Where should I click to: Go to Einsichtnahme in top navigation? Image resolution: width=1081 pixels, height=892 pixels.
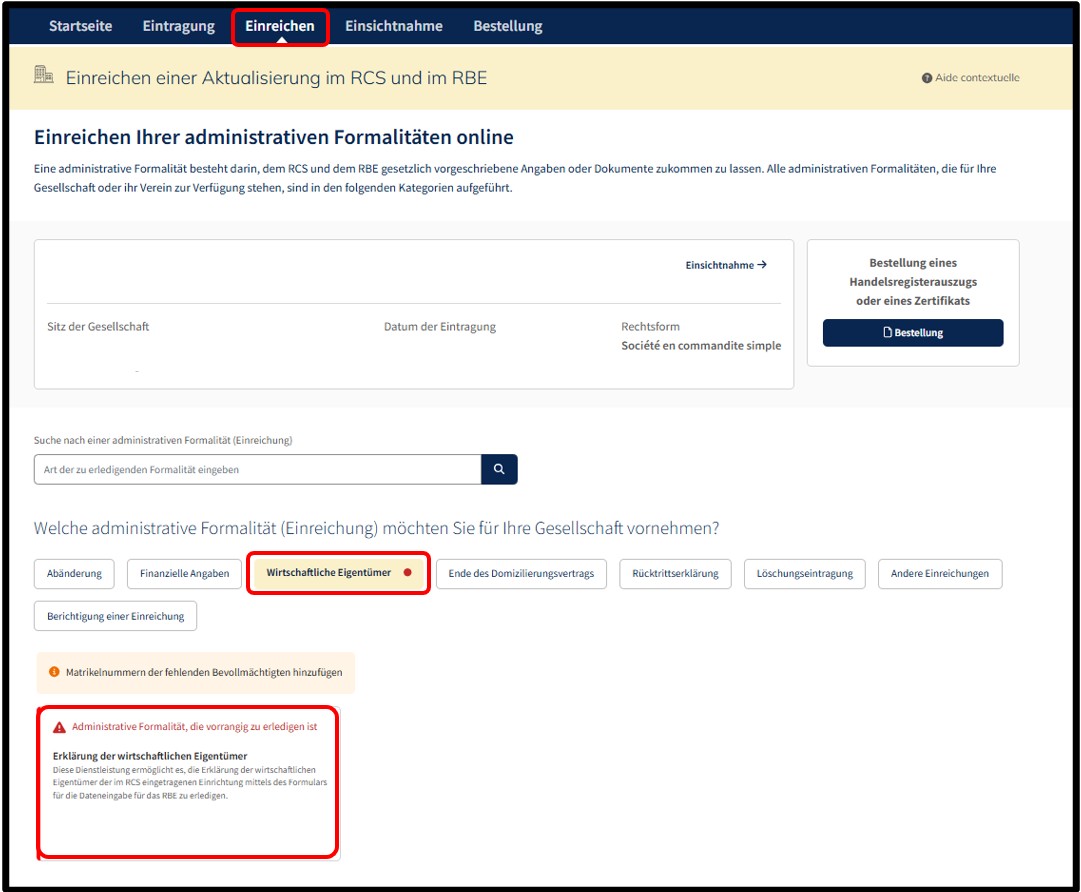pos(394,26)
